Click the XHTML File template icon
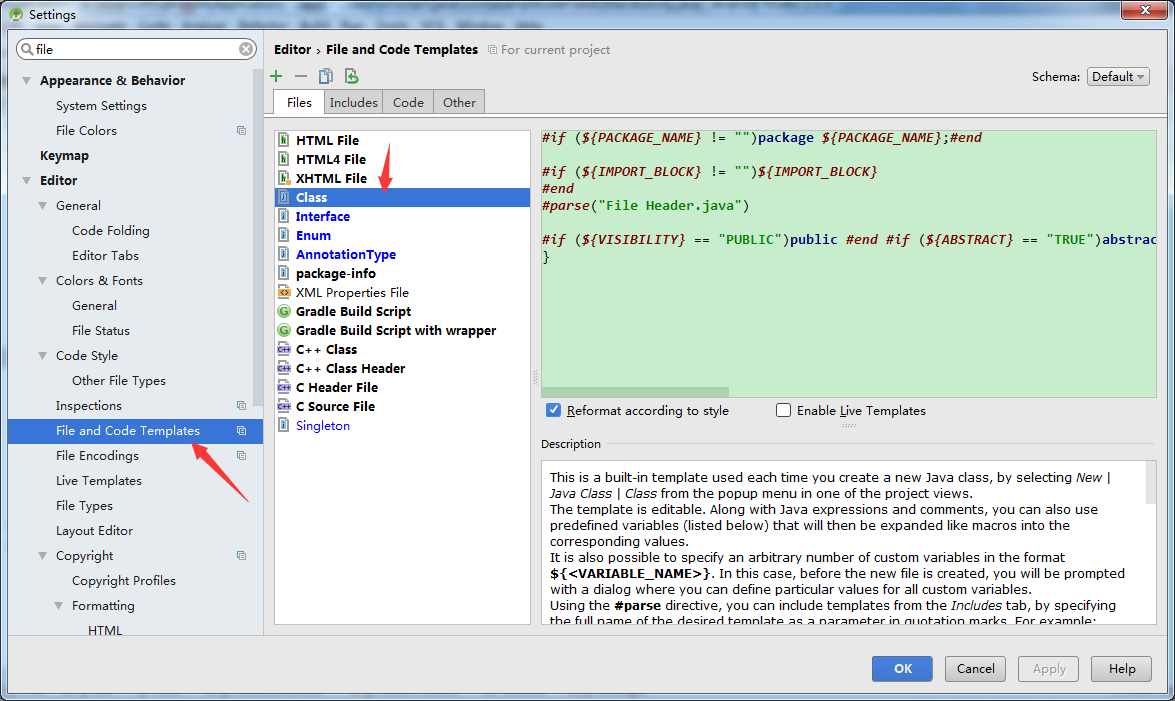1175x701 pixels. pos(284,178)
